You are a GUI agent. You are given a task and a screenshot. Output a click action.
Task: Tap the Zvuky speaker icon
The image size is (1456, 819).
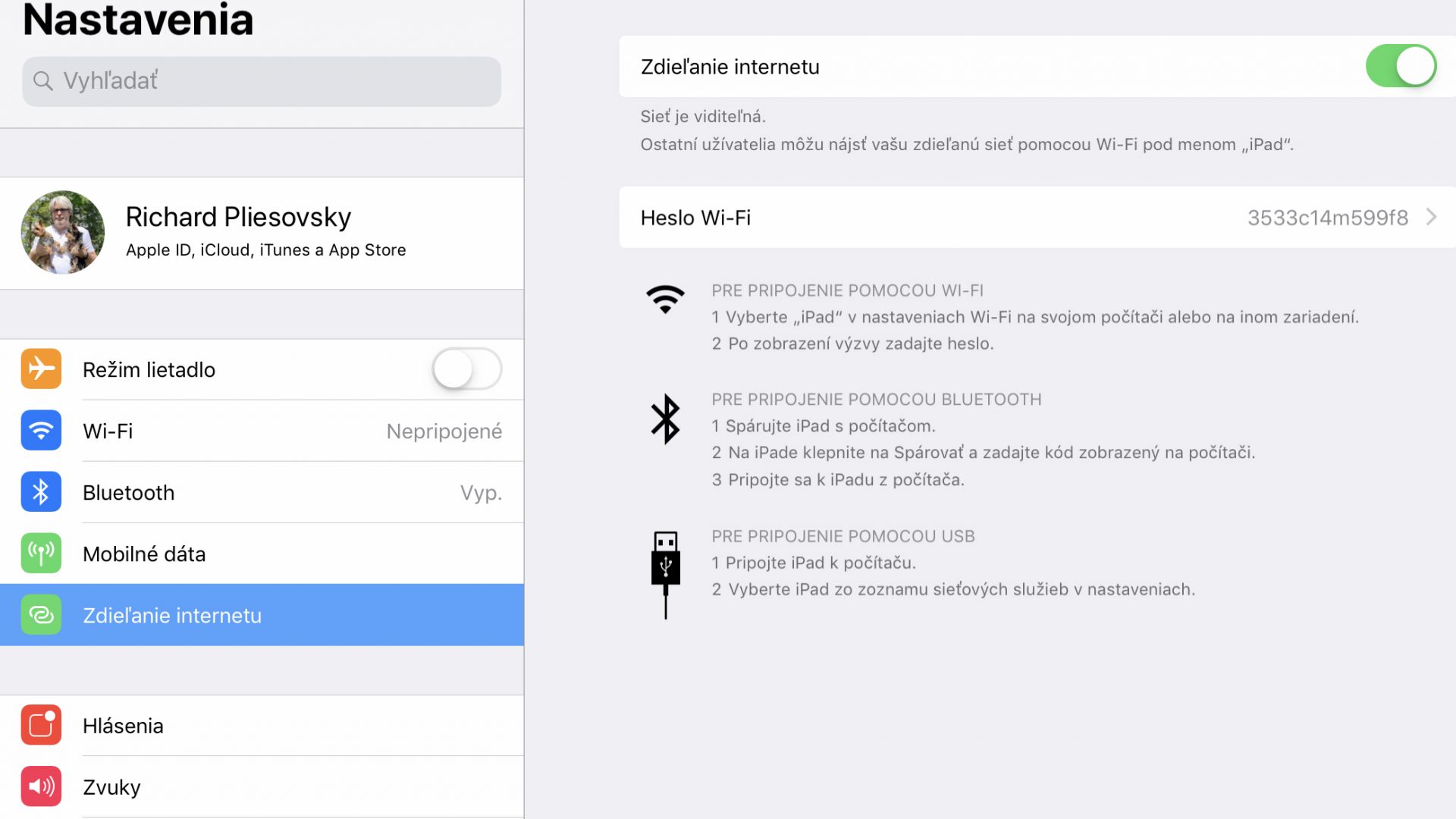tap(41, 787)
